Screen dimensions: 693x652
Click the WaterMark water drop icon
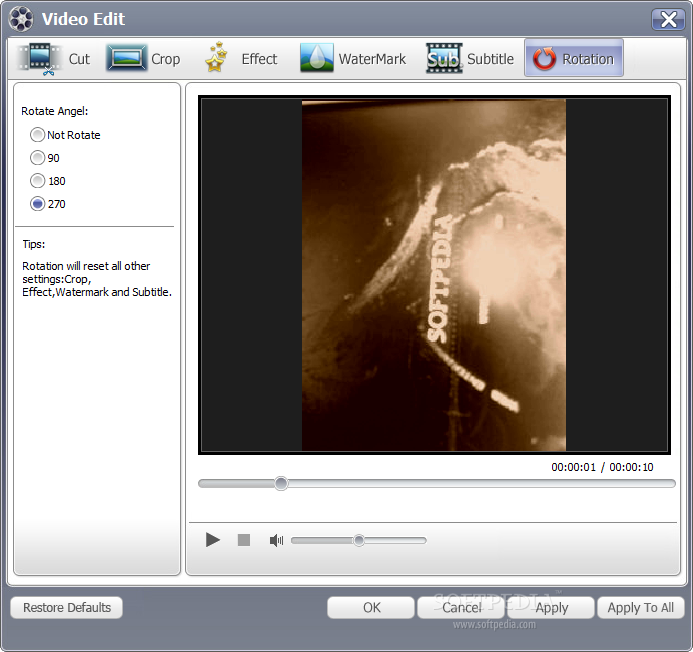pos(317,58)
